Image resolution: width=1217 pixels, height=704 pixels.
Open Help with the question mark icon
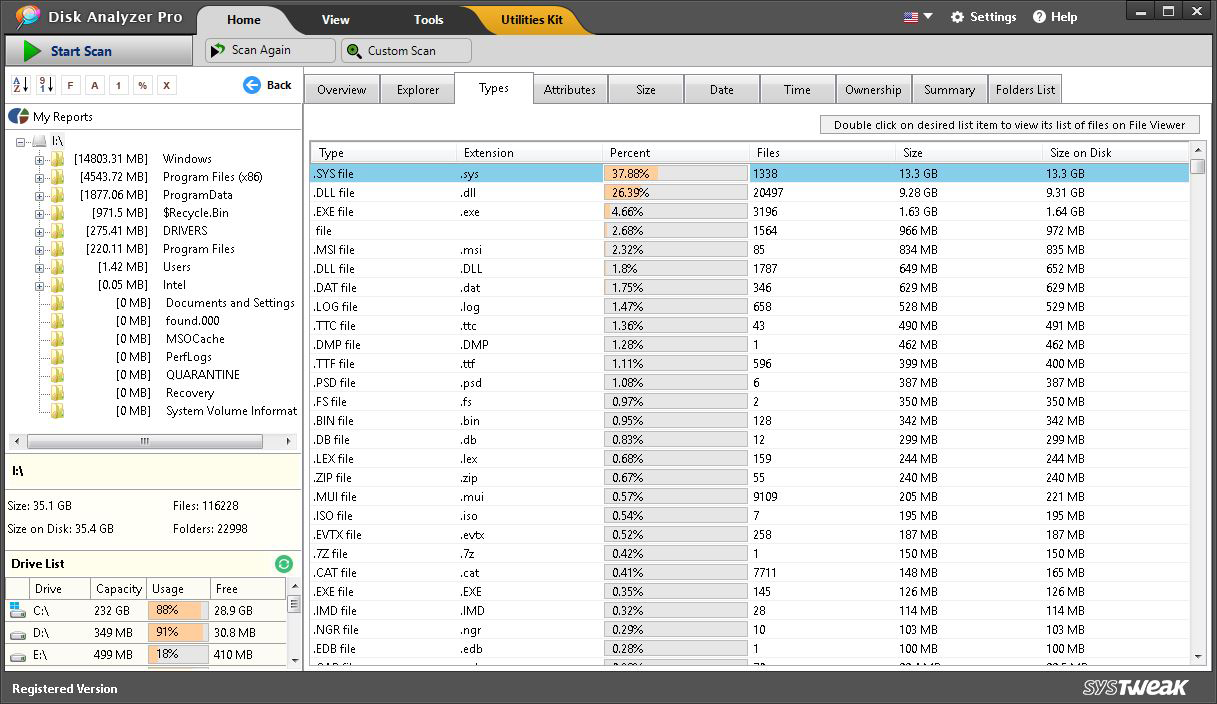(x=1055, y=17)
